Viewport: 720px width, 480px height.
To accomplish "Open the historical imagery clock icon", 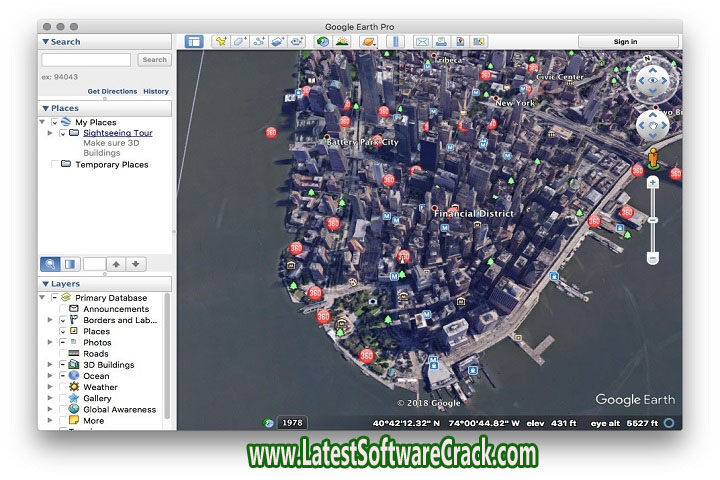I will click(322, 41).
